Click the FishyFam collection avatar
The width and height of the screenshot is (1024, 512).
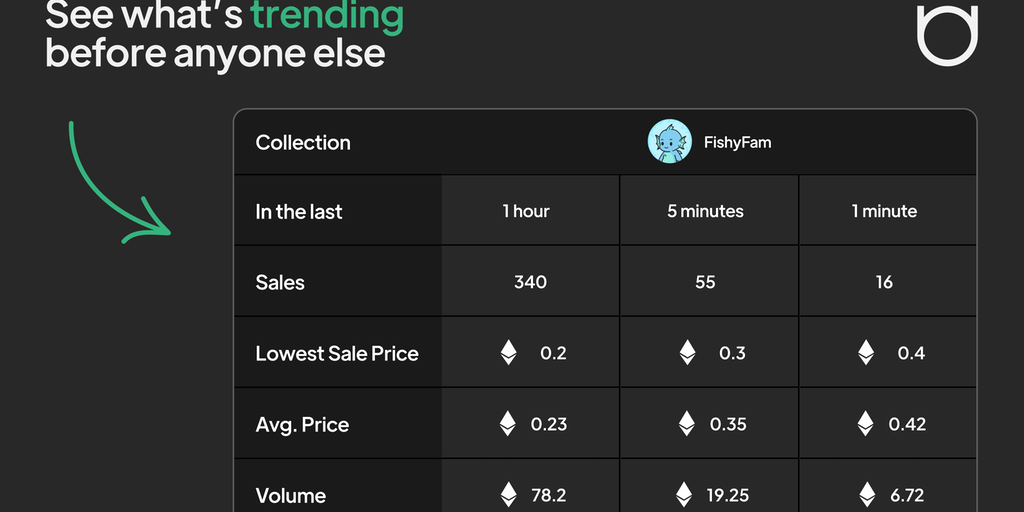[670, 142]
